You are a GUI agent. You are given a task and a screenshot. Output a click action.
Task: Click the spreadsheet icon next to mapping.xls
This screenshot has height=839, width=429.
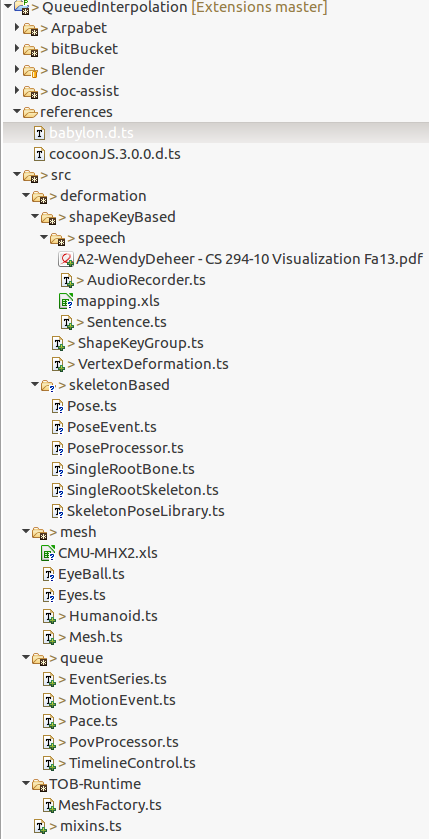[x=66, y=301]
